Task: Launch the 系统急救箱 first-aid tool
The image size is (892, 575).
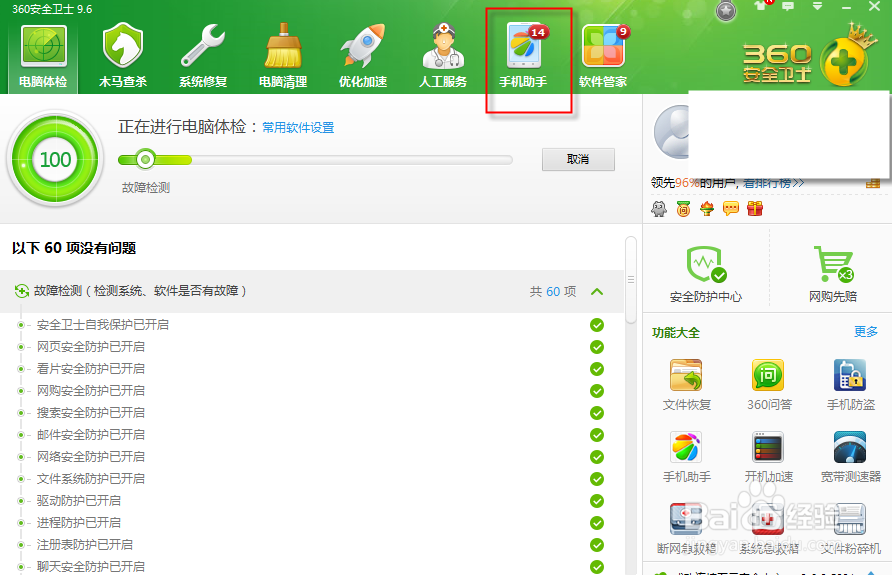Action: pos(769,529)
